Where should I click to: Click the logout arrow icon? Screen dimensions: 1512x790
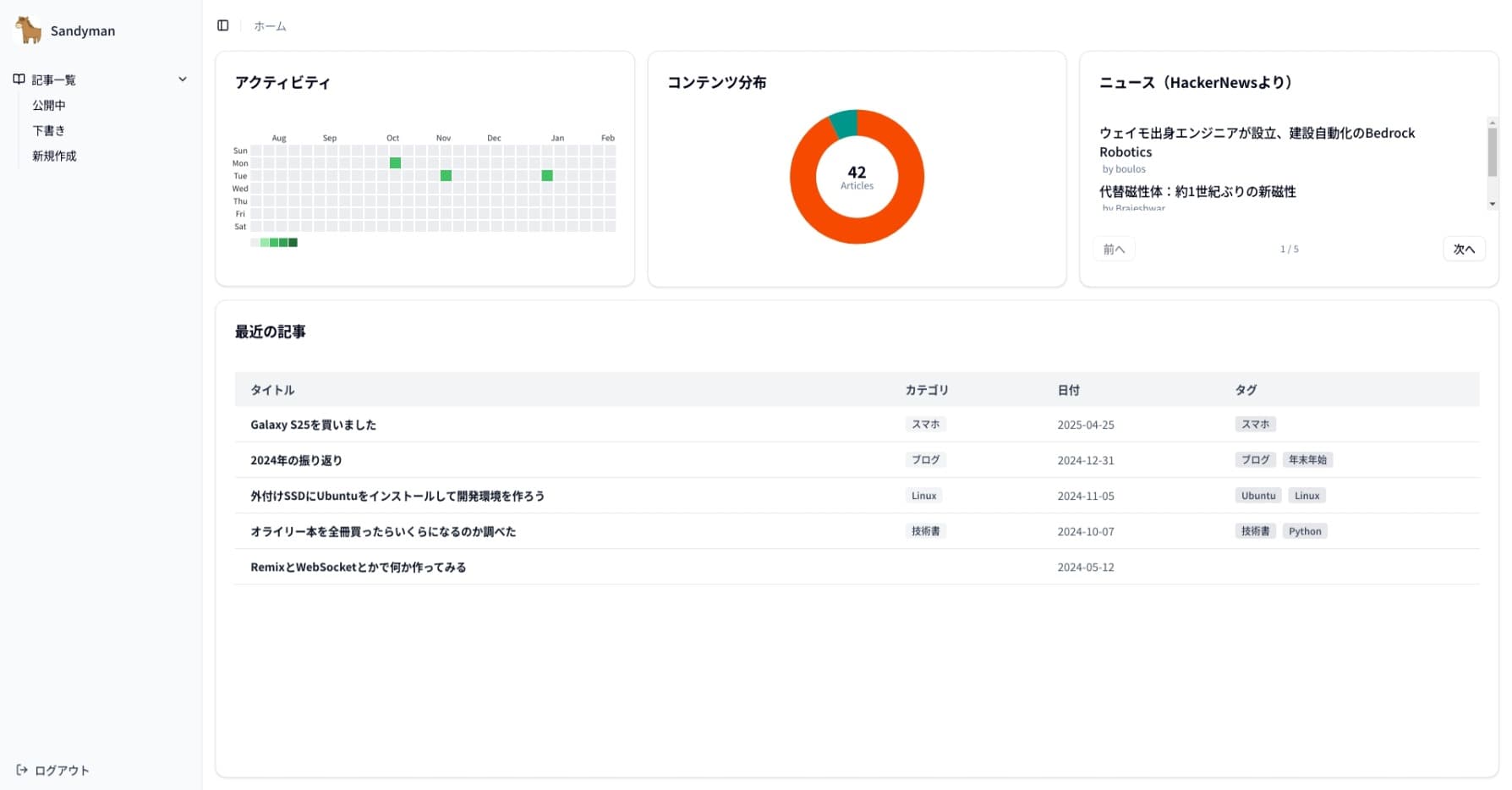click(22, 770)
